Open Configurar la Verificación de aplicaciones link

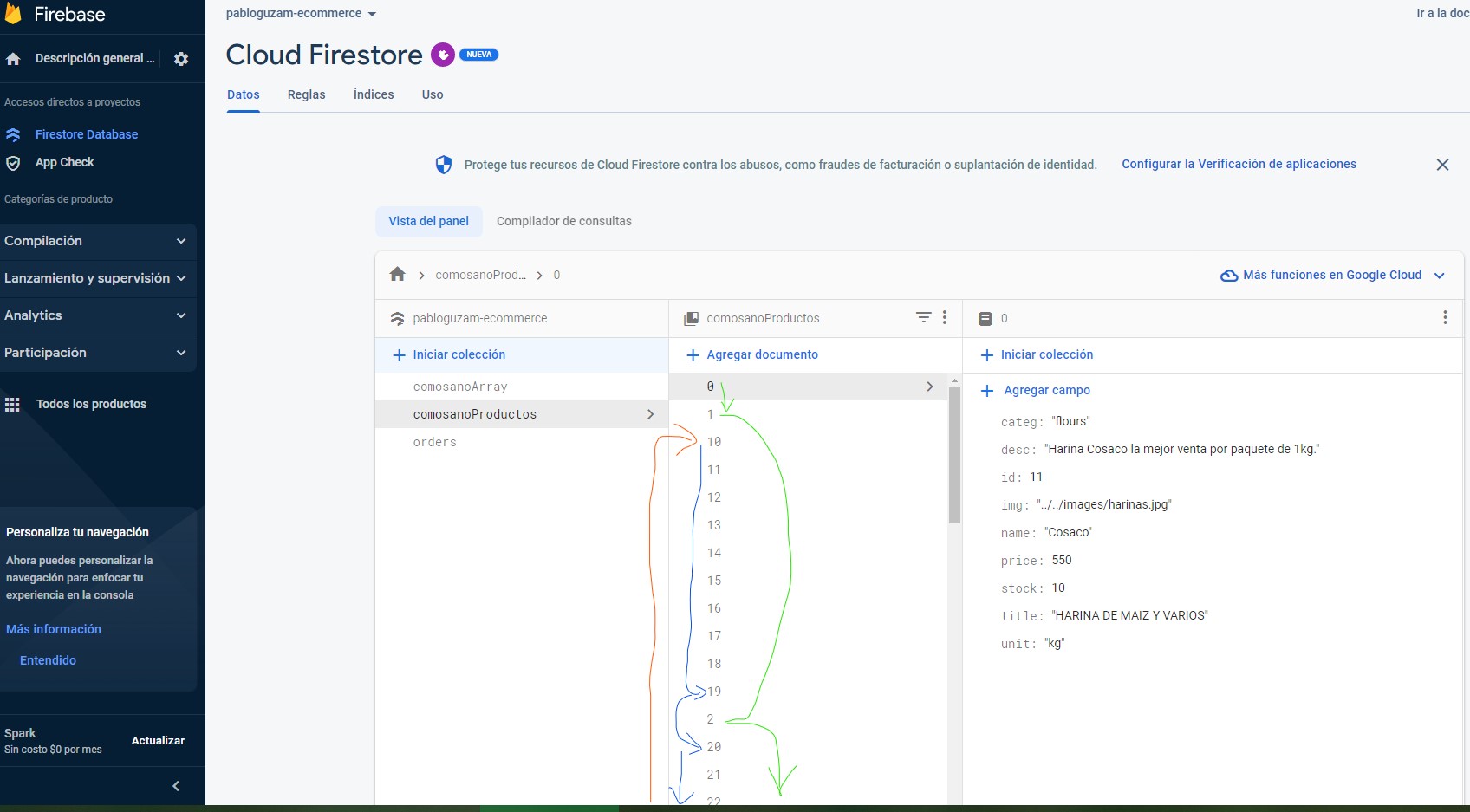(1239, 164)
